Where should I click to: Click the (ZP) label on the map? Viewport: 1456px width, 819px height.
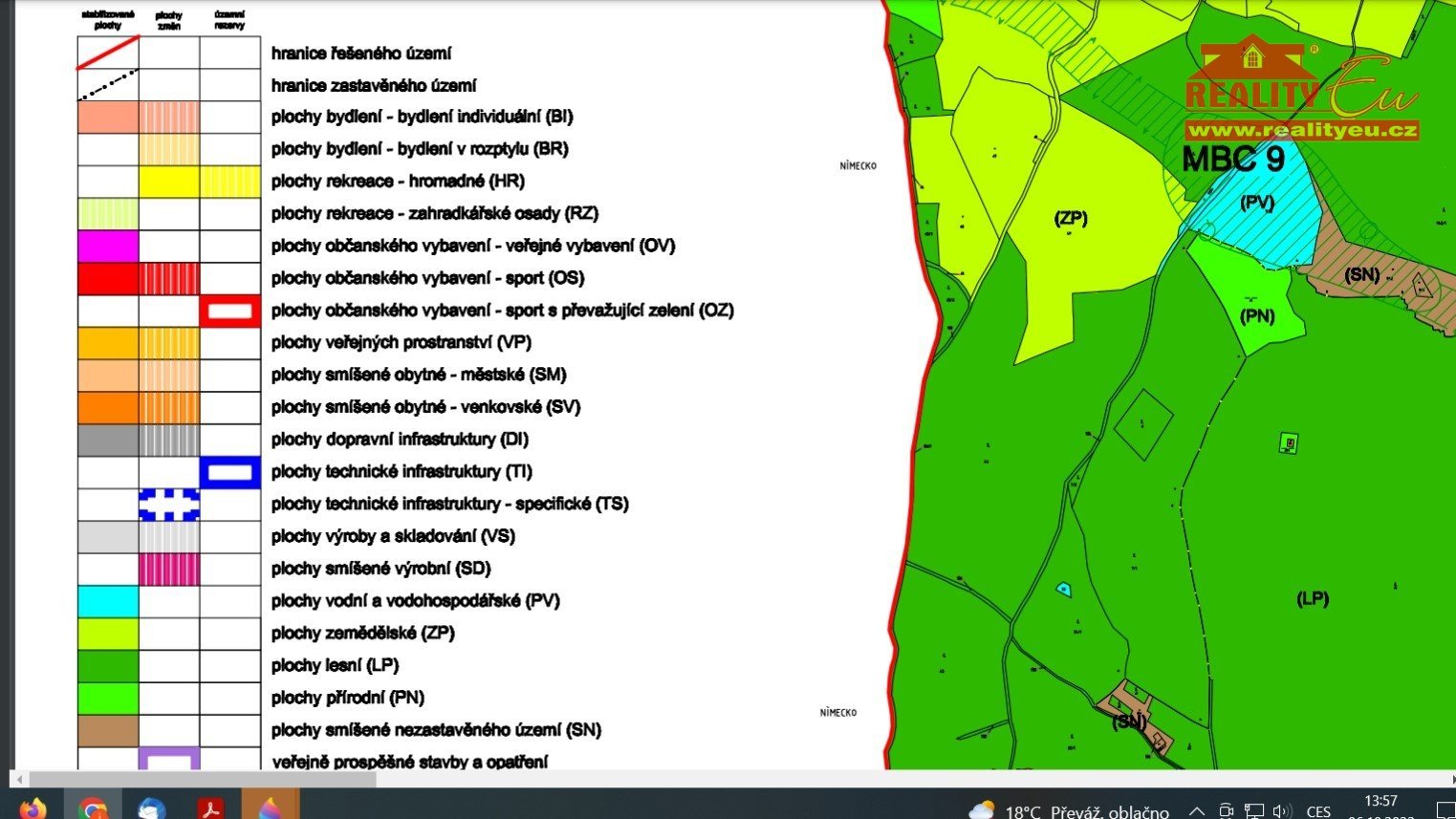click(x=1071, y=218)
